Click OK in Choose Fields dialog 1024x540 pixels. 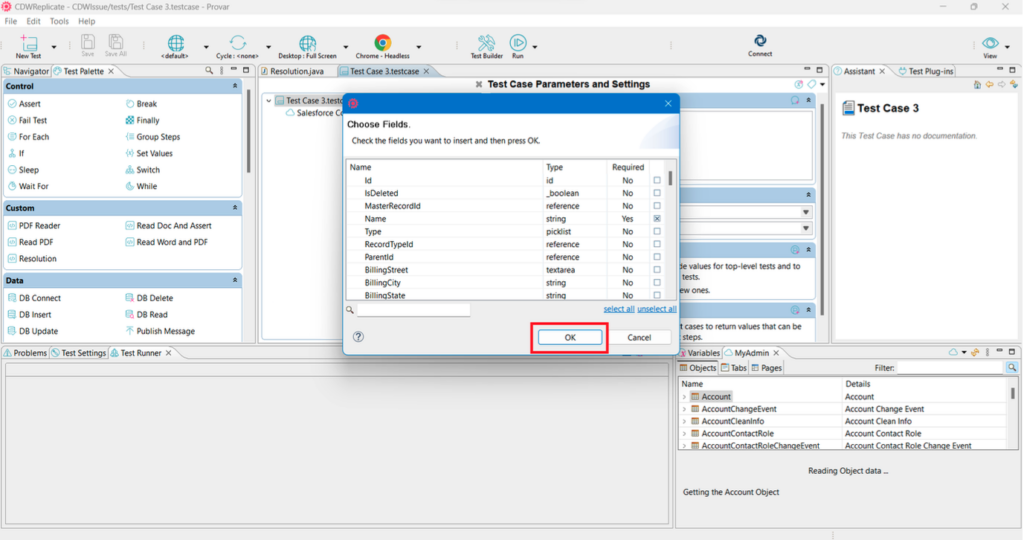pos(570,338)
